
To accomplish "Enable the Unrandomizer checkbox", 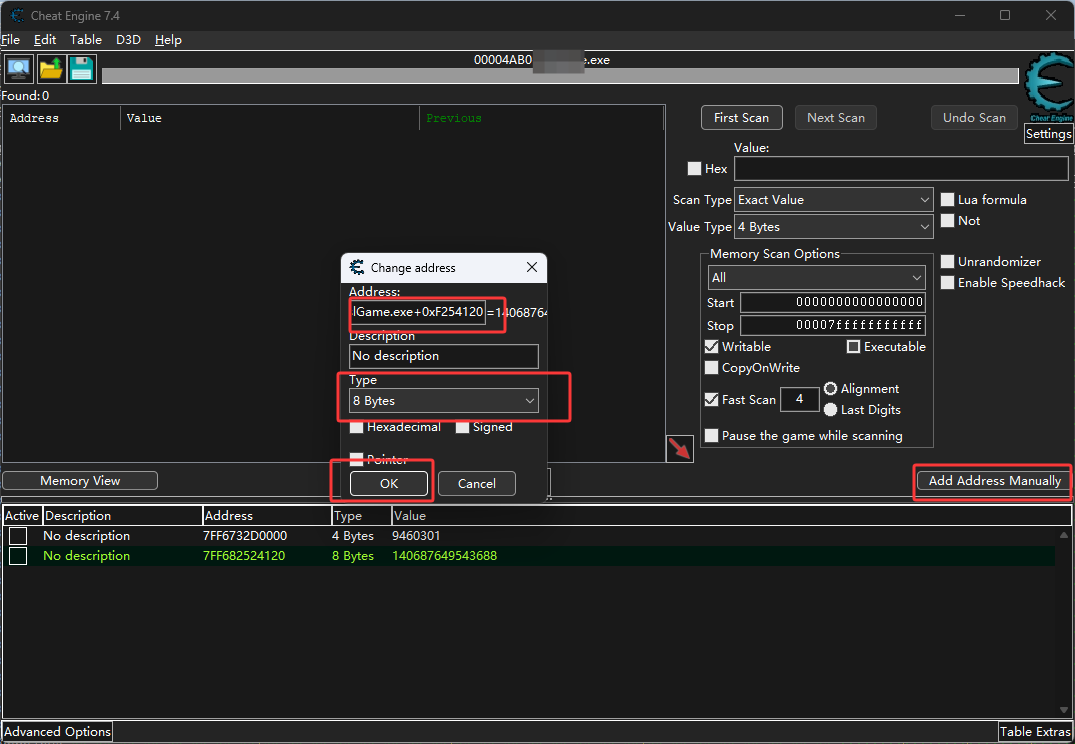I will 947,262.
